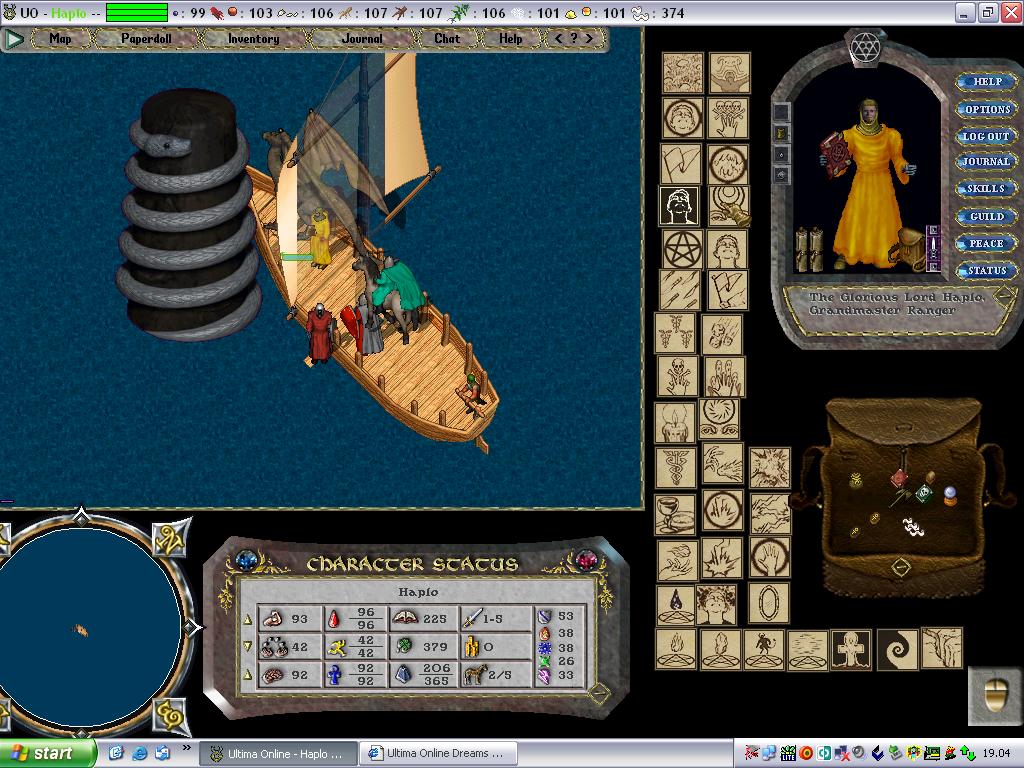Switch to Ultima Online Dreams taskbar window
The width and height of the screenshot is (1024, 768).
click(438, 753)
